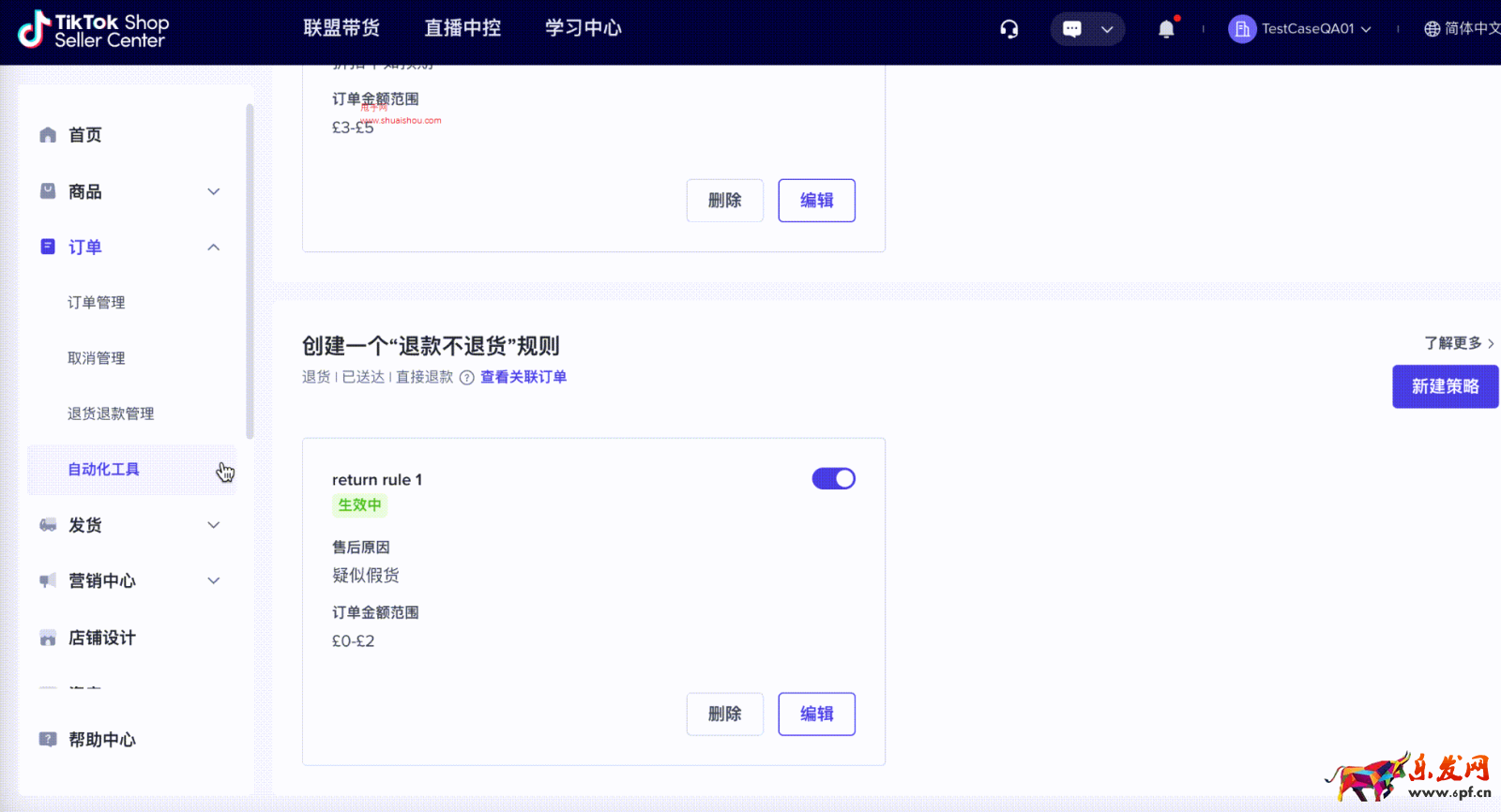Expand the 发货 sidebar section

tap(214, 525)
